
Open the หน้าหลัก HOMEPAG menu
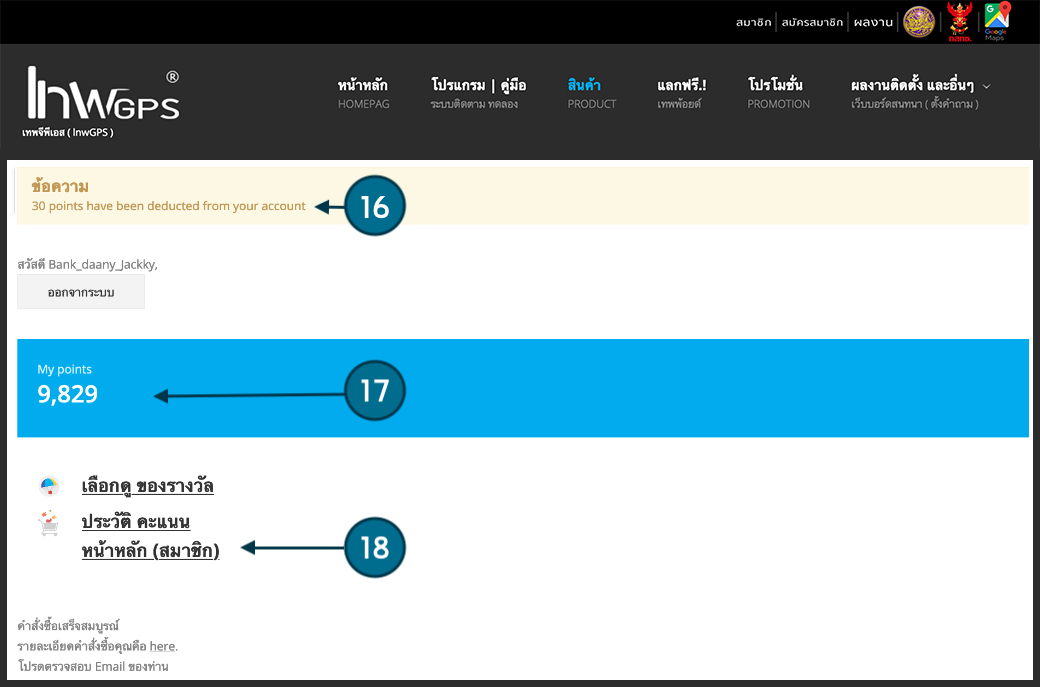pos(363,93)
